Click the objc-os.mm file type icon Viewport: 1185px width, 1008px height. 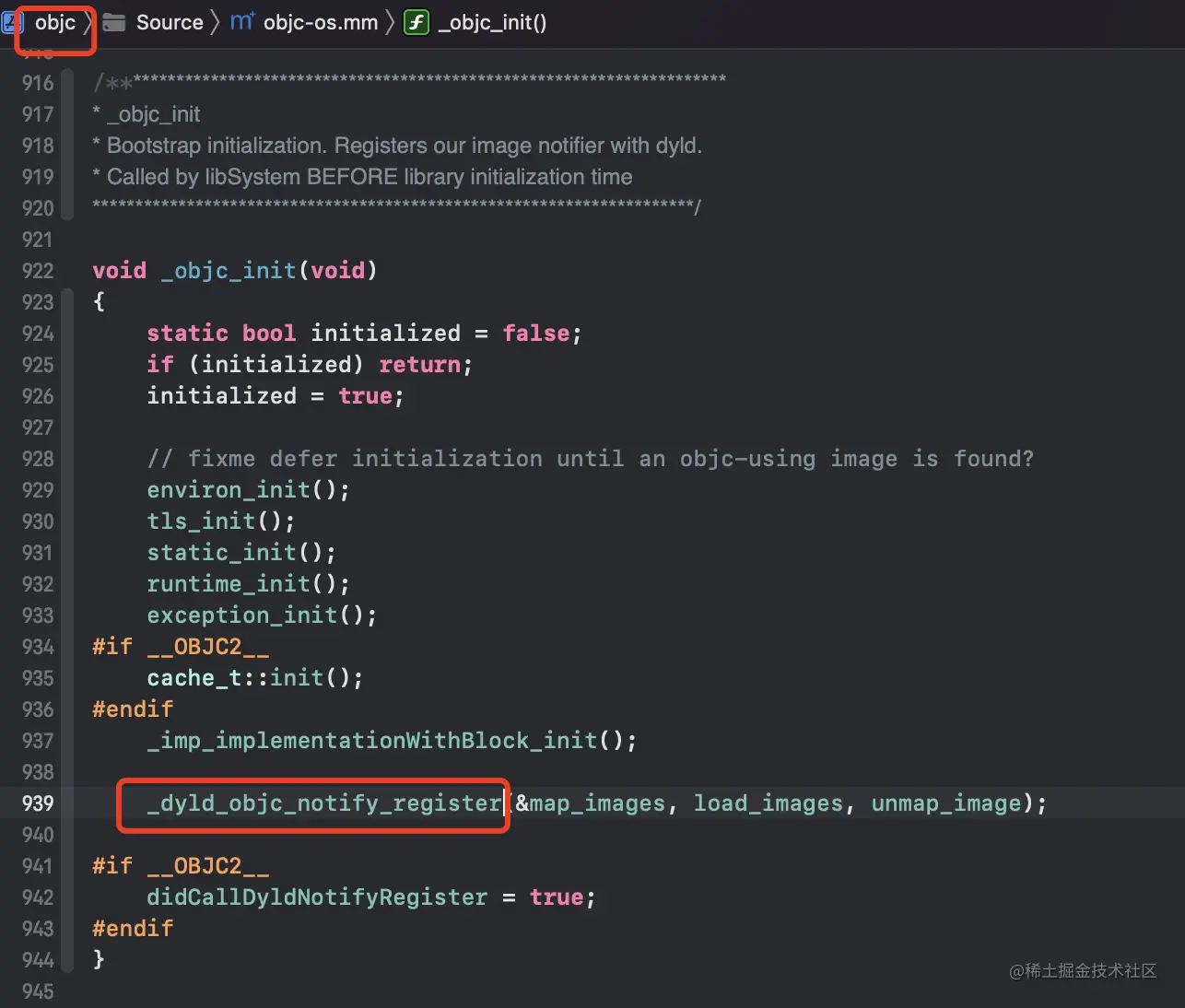tap(242, 21)
